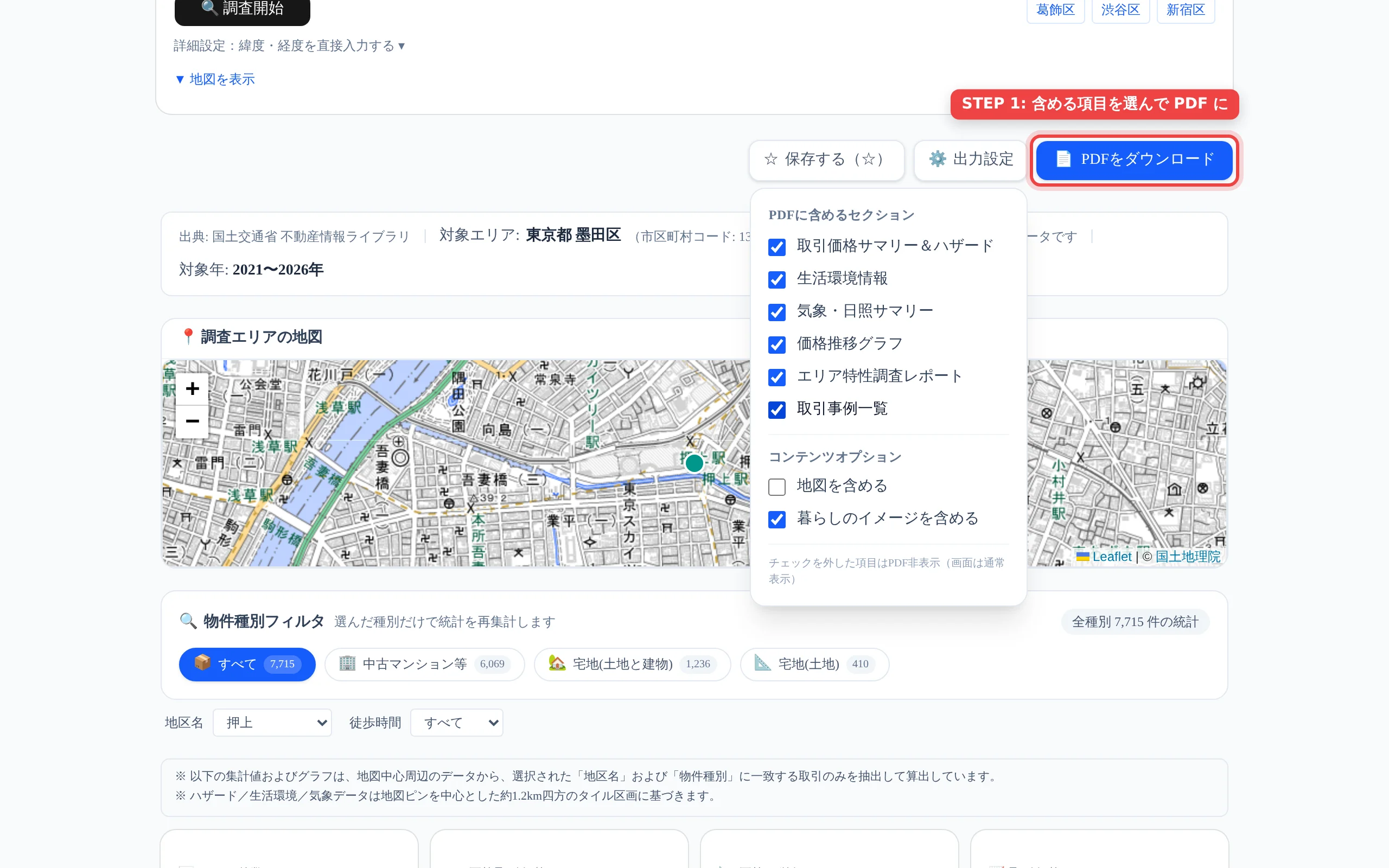Expand latitude and longitude detail settings
1389x868 pixels.
(x=289, y=46)
